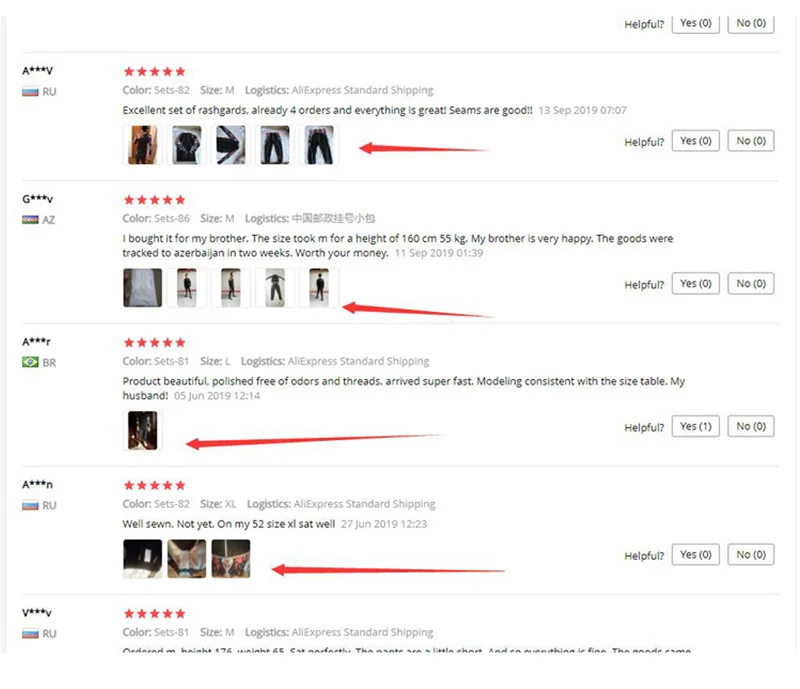Click Yes (0) on A***n's XL review
The height and width of the screenshot is (689, 800).
[x=695, y=554]
